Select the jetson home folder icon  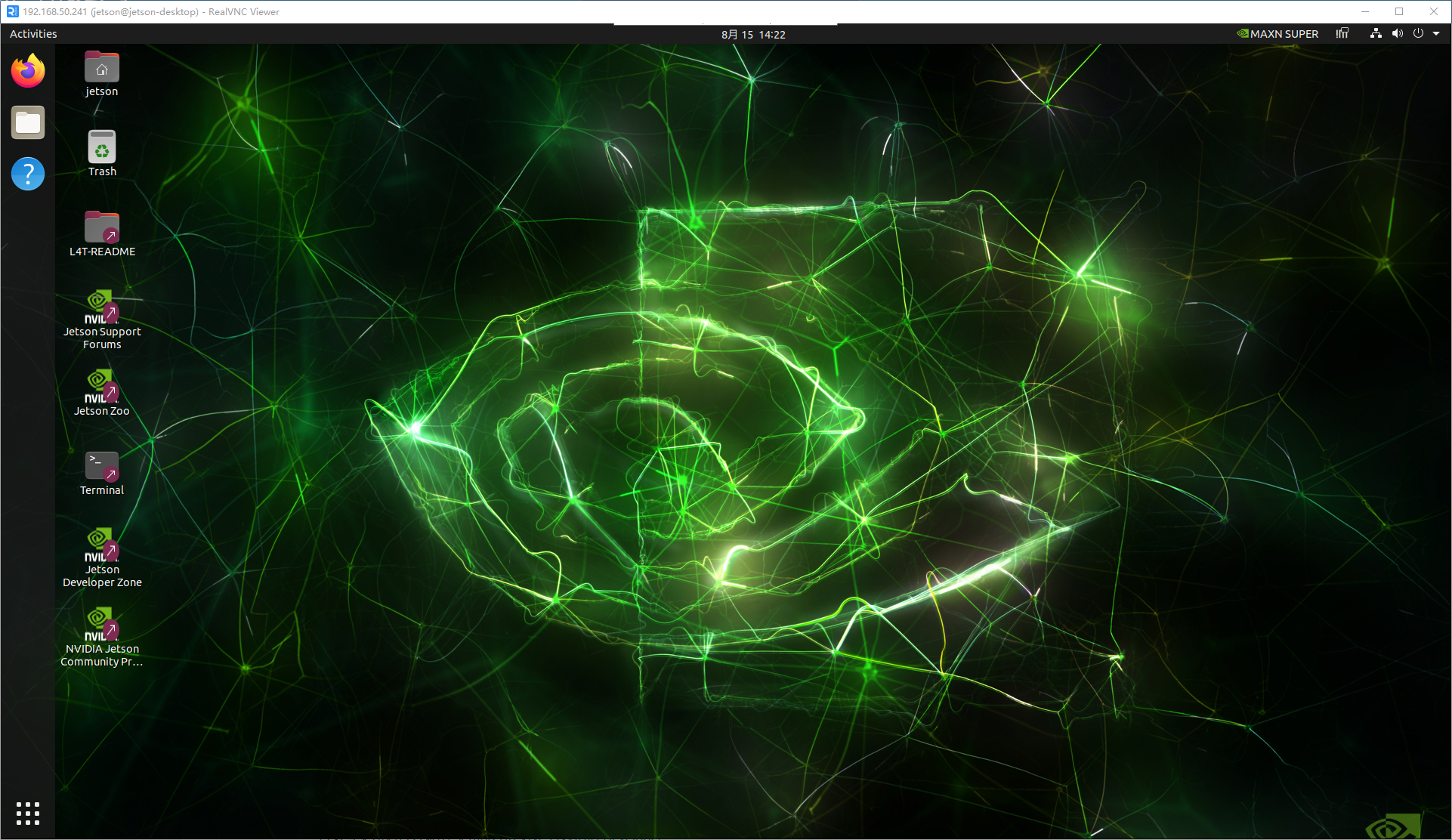point(102,74)
